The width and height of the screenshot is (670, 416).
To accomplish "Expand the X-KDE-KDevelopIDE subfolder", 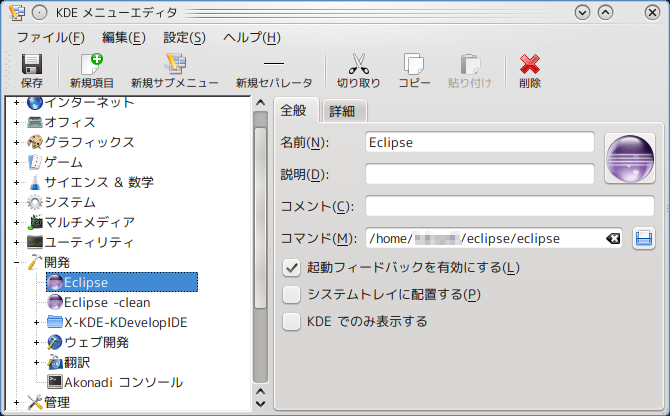I will (36, 322).
